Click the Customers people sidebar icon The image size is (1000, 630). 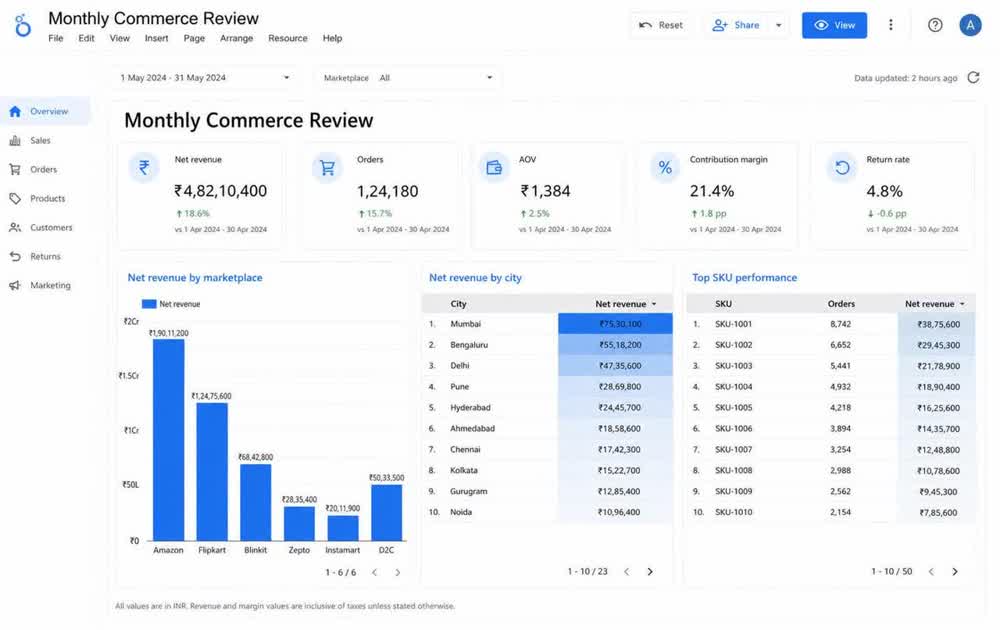click(x=15, y=228)
